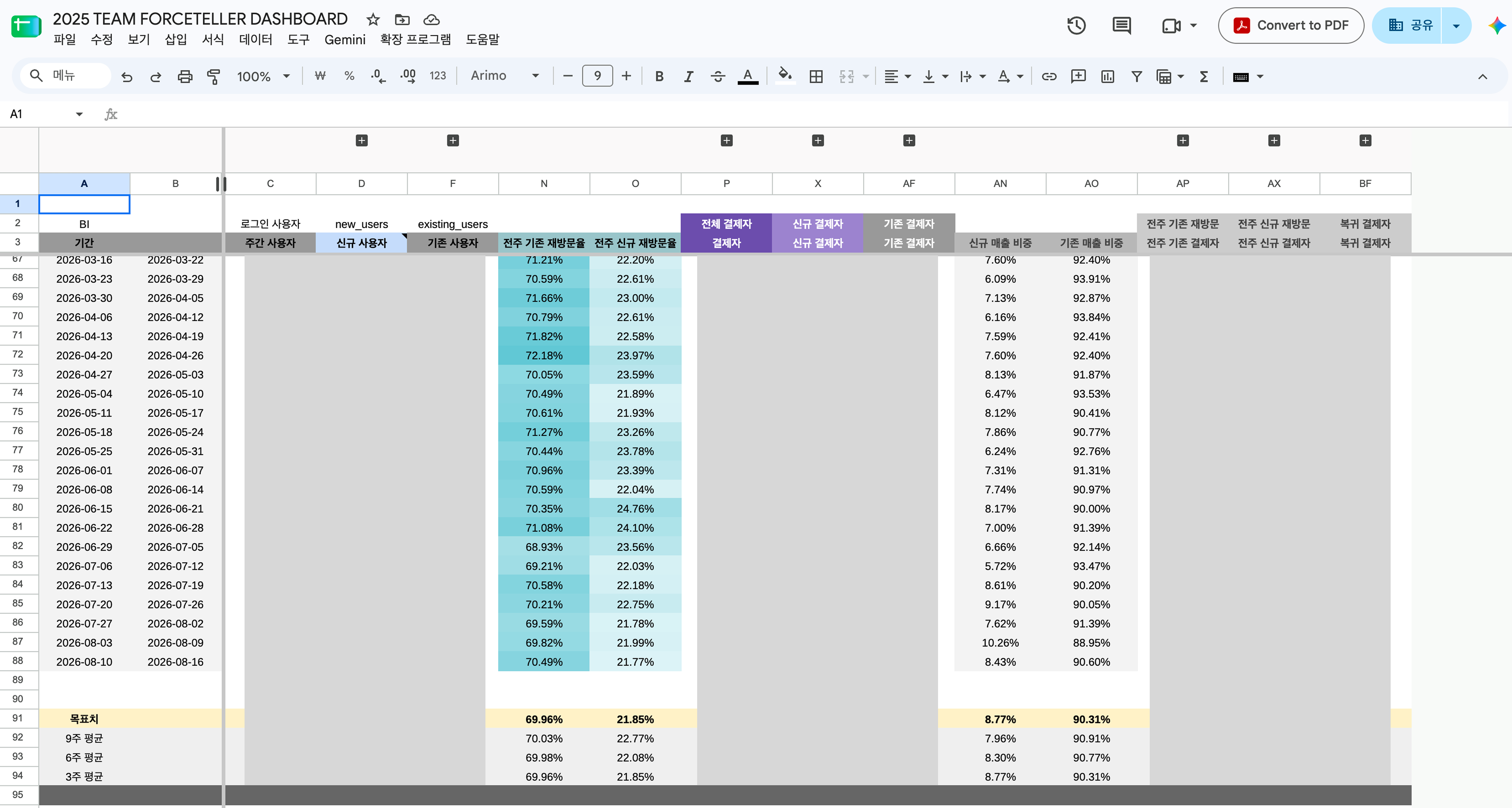Open the text color picker
This screenshot has width=1512, height=808.
[747, 76]
